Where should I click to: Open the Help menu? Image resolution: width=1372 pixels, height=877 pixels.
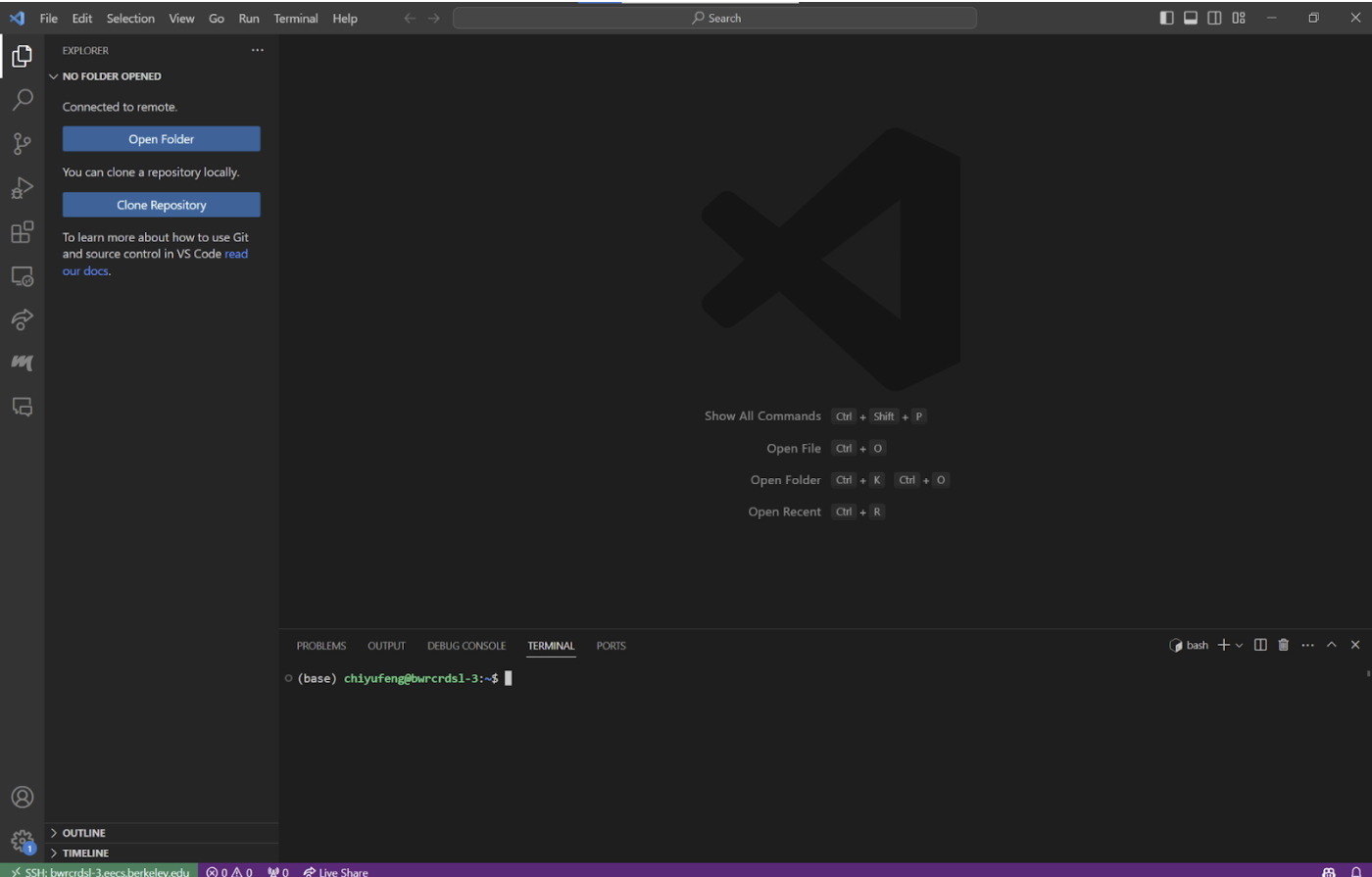[x=345, y=18]
